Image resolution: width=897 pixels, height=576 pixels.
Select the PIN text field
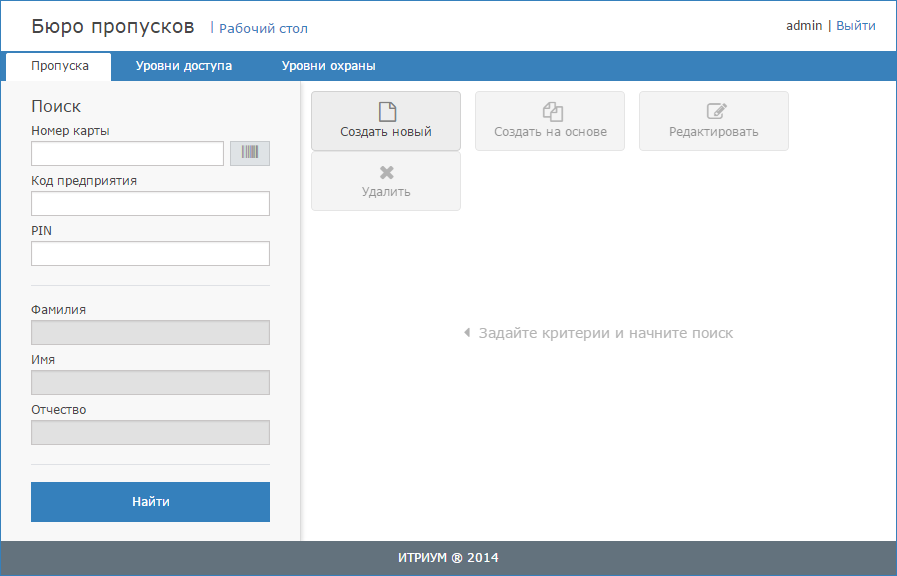(x=150, y=254)
